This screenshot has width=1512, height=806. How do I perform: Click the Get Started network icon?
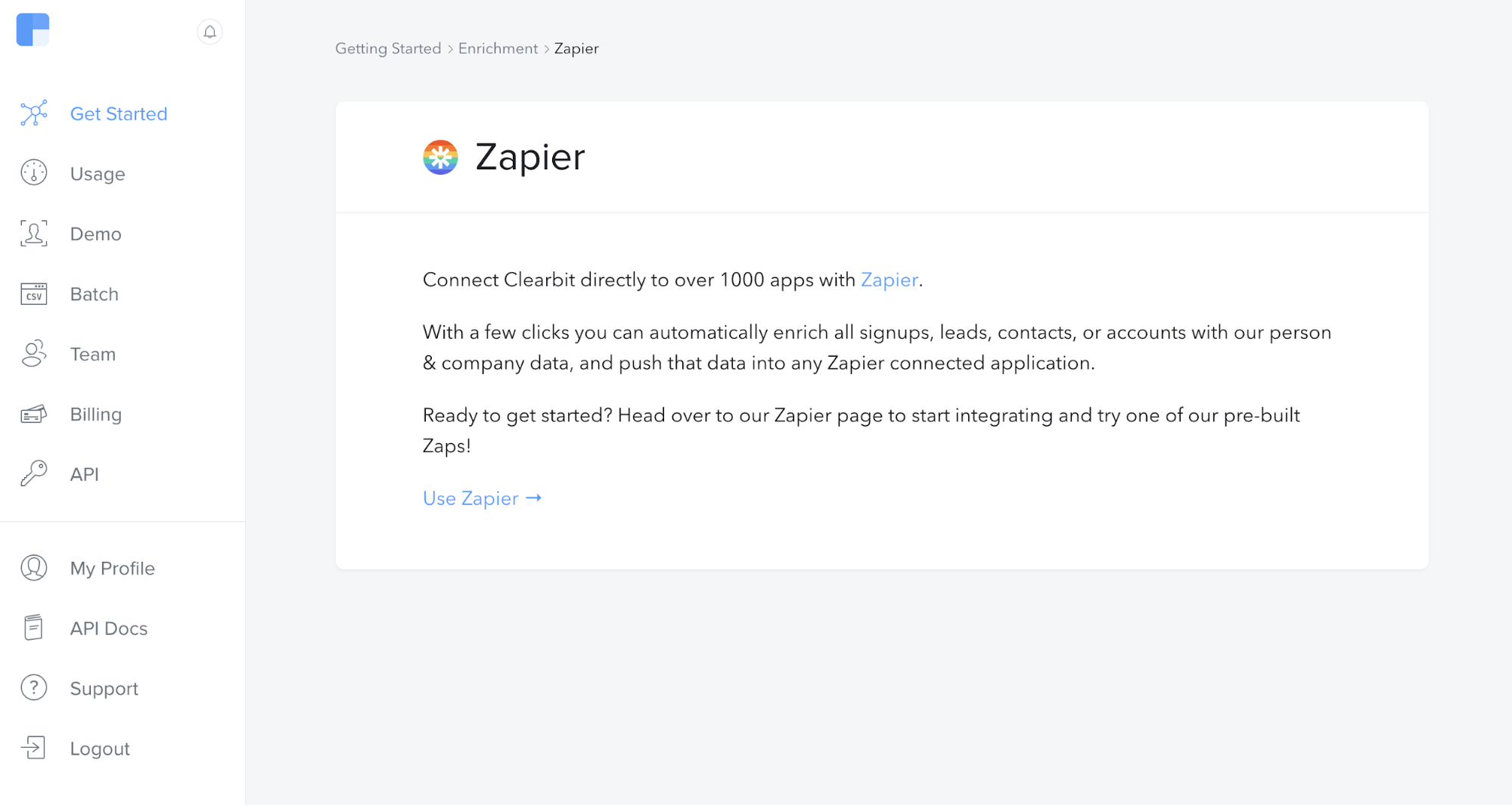point(34,113)
